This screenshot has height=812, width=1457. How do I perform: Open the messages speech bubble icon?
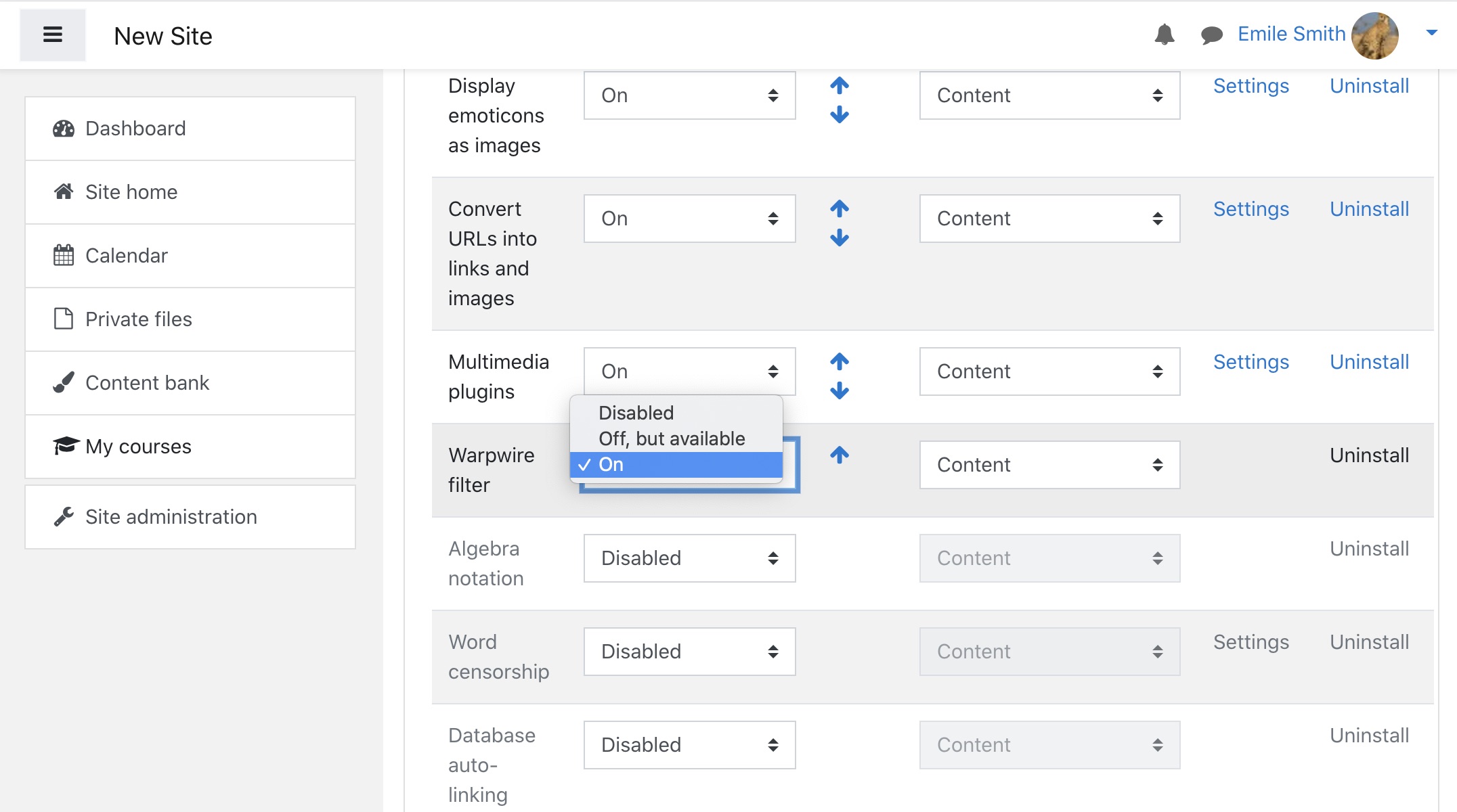tap(1211, 35)
